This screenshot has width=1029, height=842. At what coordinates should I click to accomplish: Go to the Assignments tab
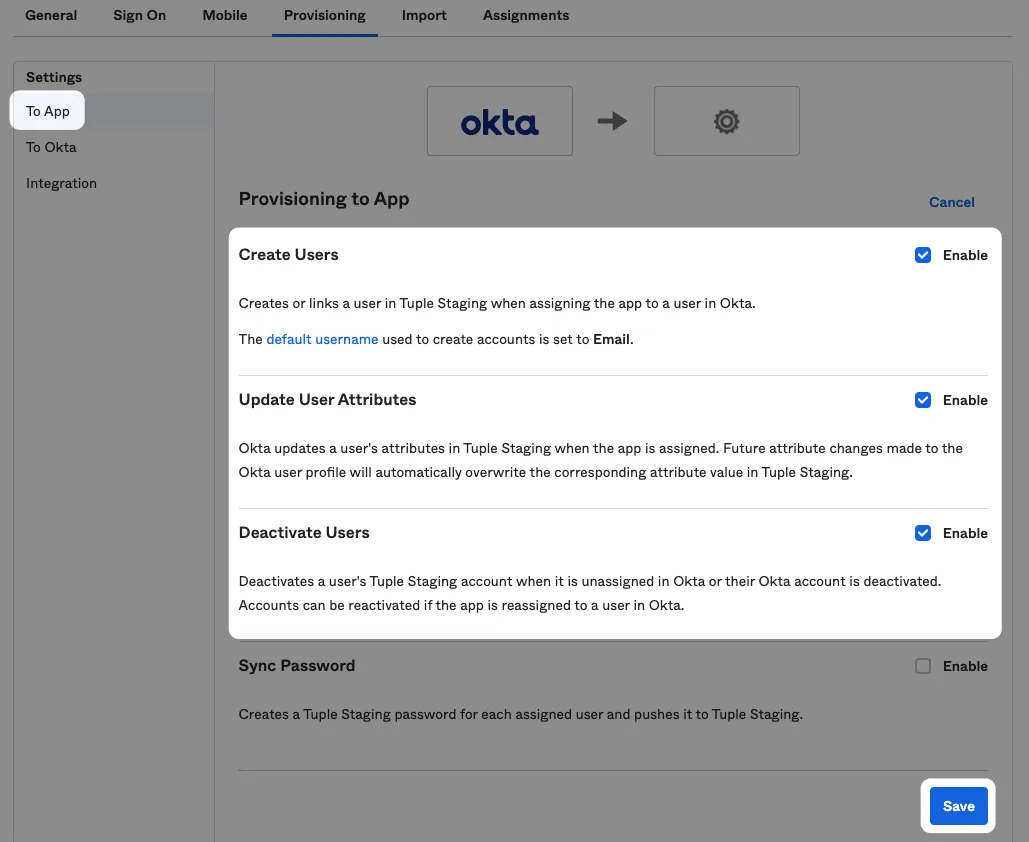coord(525,15)
